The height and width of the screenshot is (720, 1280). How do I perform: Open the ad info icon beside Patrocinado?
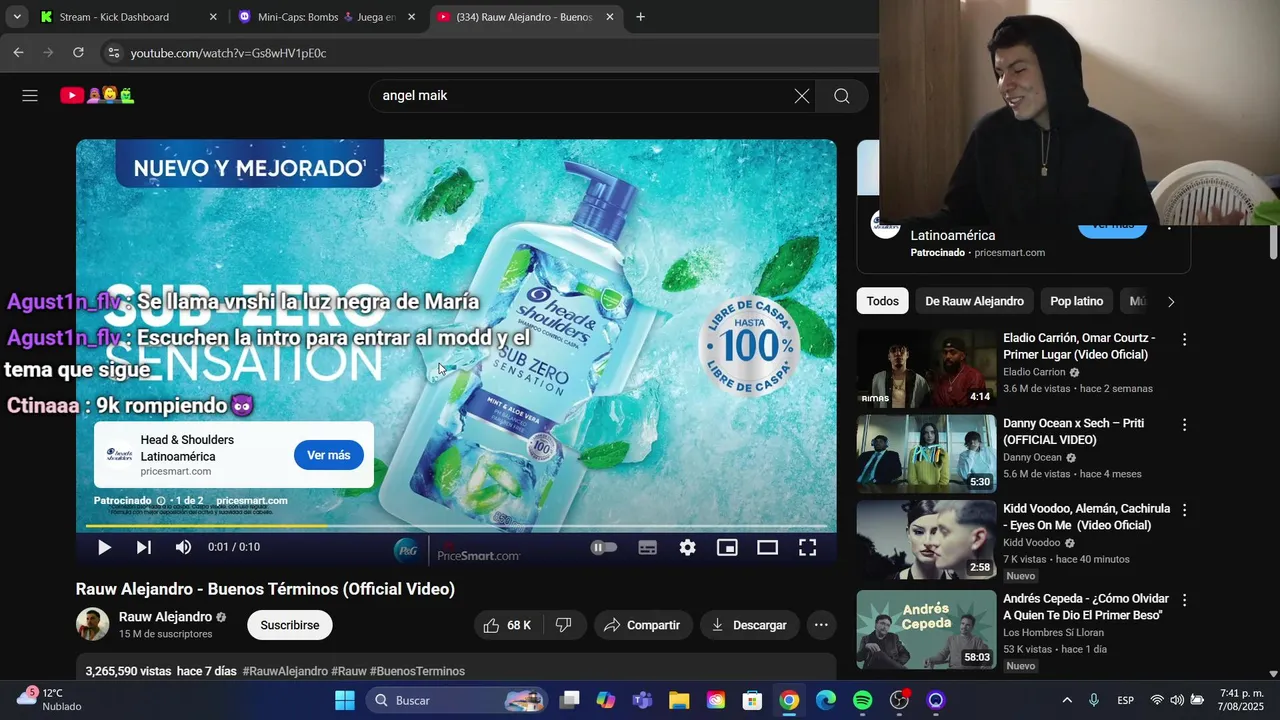point(161,500)
